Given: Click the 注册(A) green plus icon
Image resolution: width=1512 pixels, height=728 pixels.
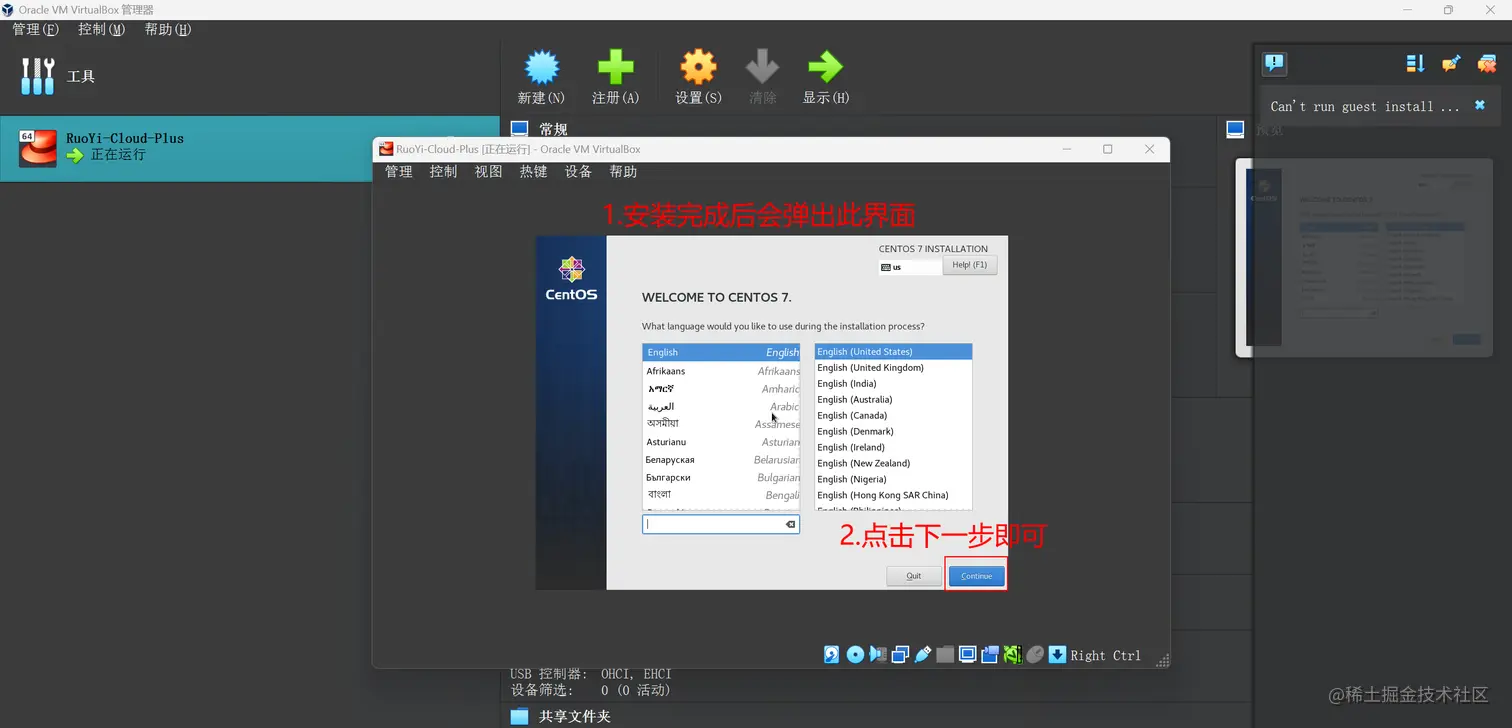Looking at the screenshot, I should pos(615,68).
